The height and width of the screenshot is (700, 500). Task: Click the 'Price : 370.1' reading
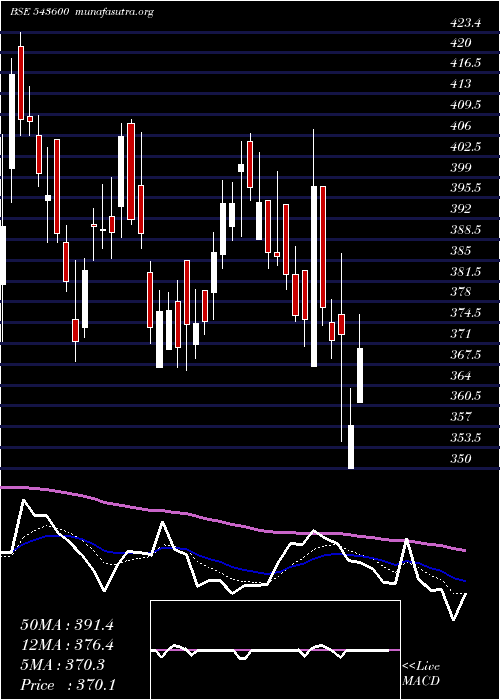coord(67,685)
